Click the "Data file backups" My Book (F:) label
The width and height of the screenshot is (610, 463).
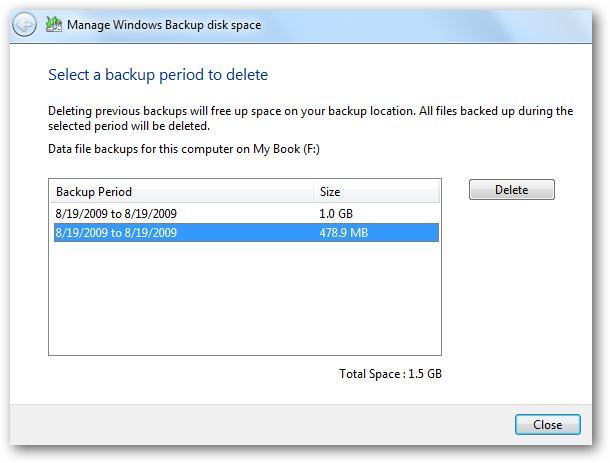point(183,149)
